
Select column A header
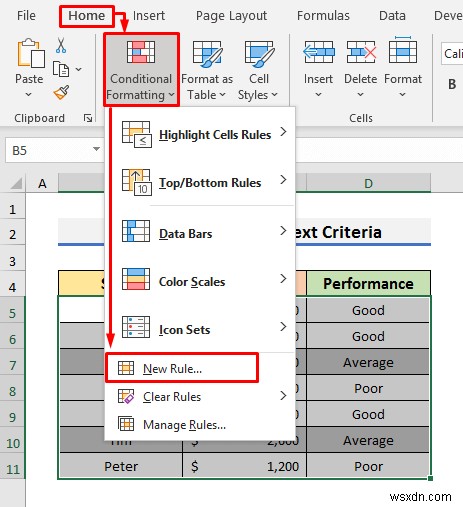pyautogui.click(x=42, y=183)
